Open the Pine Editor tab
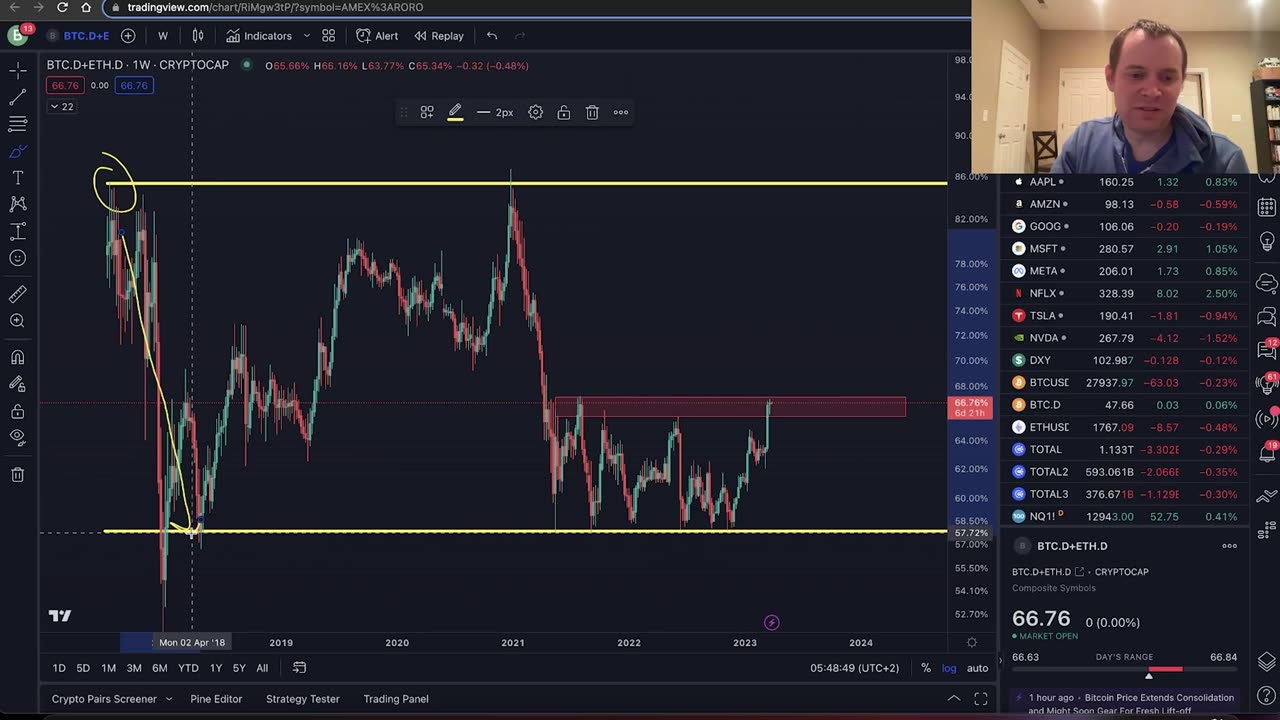The image size is (1280, 720). click(216, 699)
